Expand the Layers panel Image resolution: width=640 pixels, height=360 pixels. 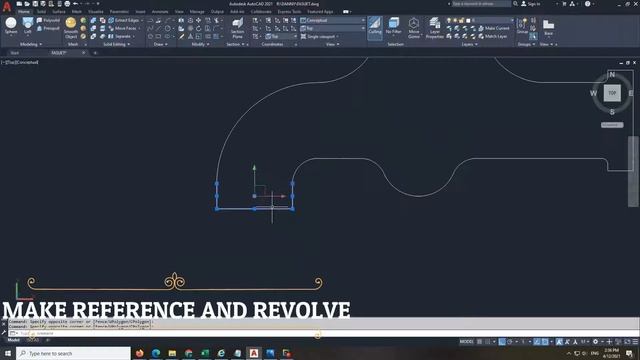pos(469,44)
